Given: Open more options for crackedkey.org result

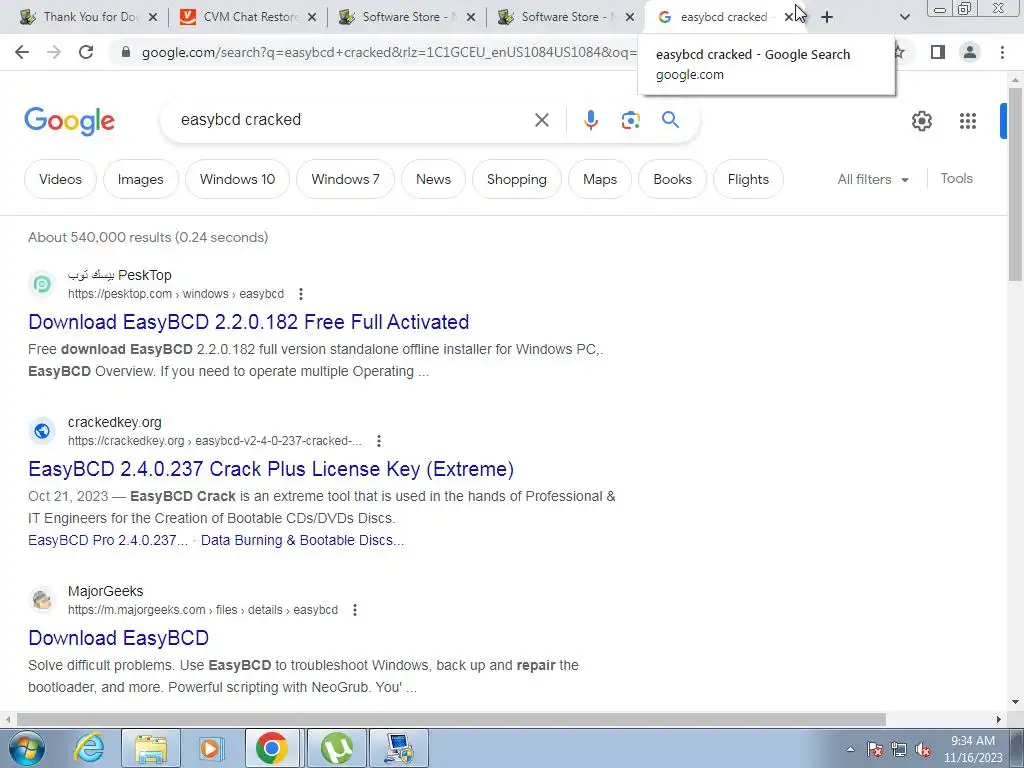Looking at the screenshot, I should pos(379,441).
